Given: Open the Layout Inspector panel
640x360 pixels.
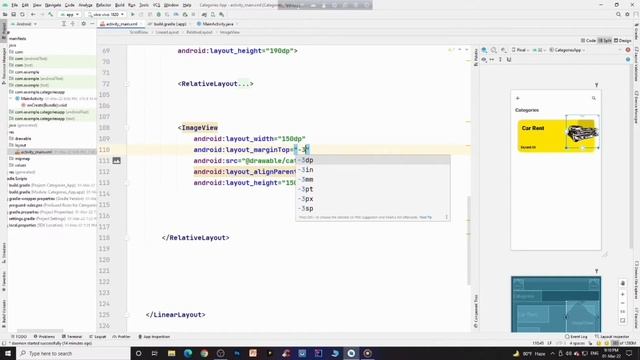Looking at the screenshot, I should pos(611,337).
